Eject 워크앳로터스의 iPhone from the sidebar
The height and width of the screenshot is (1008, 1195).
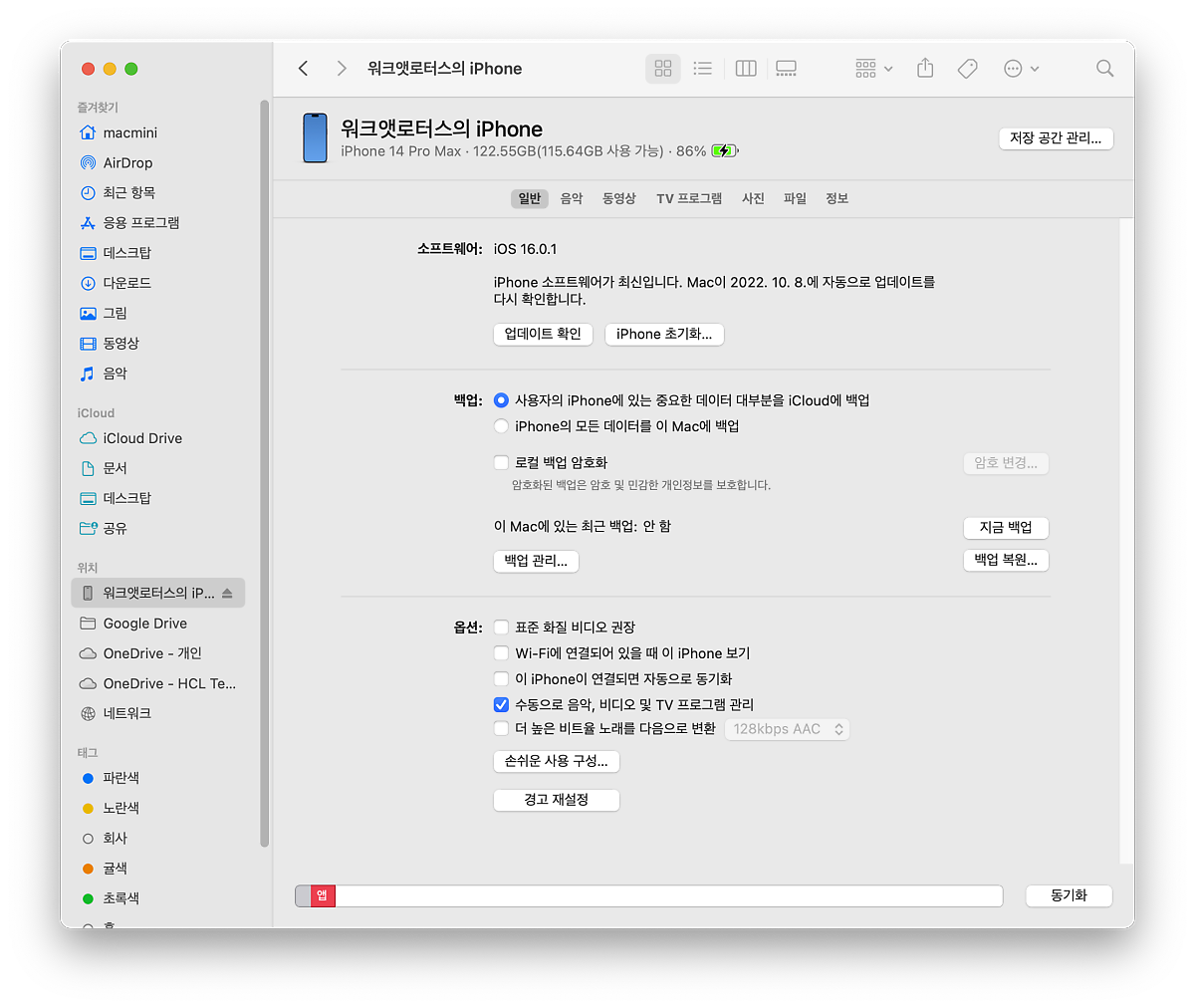coord(227,593)
